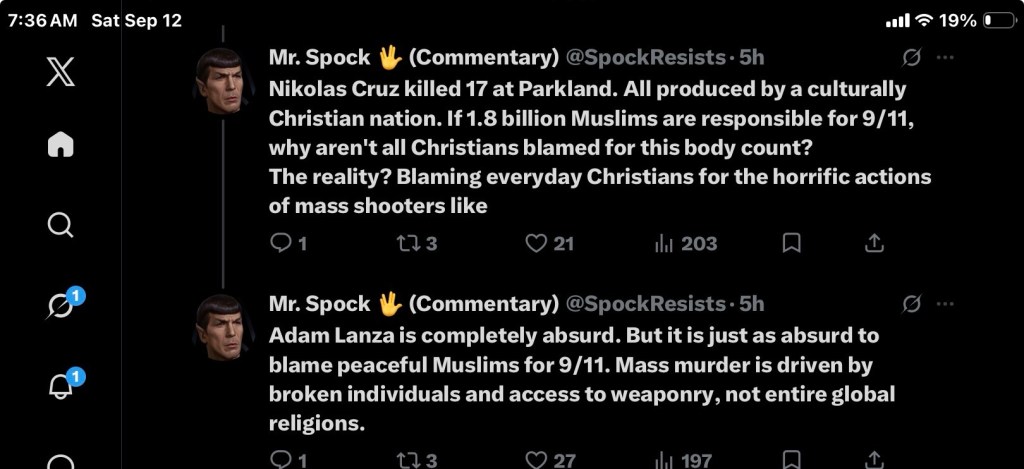Open more options on first post

click(x=944, y=57)
